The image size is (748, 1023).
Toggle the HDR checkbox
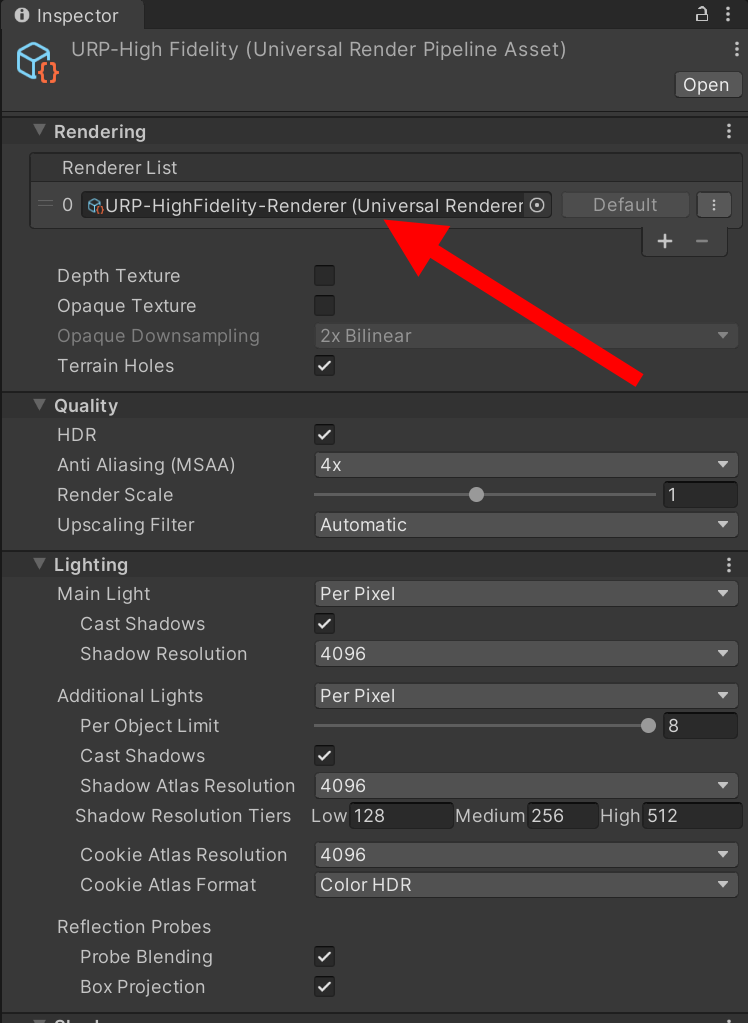[x=324, y=435]
